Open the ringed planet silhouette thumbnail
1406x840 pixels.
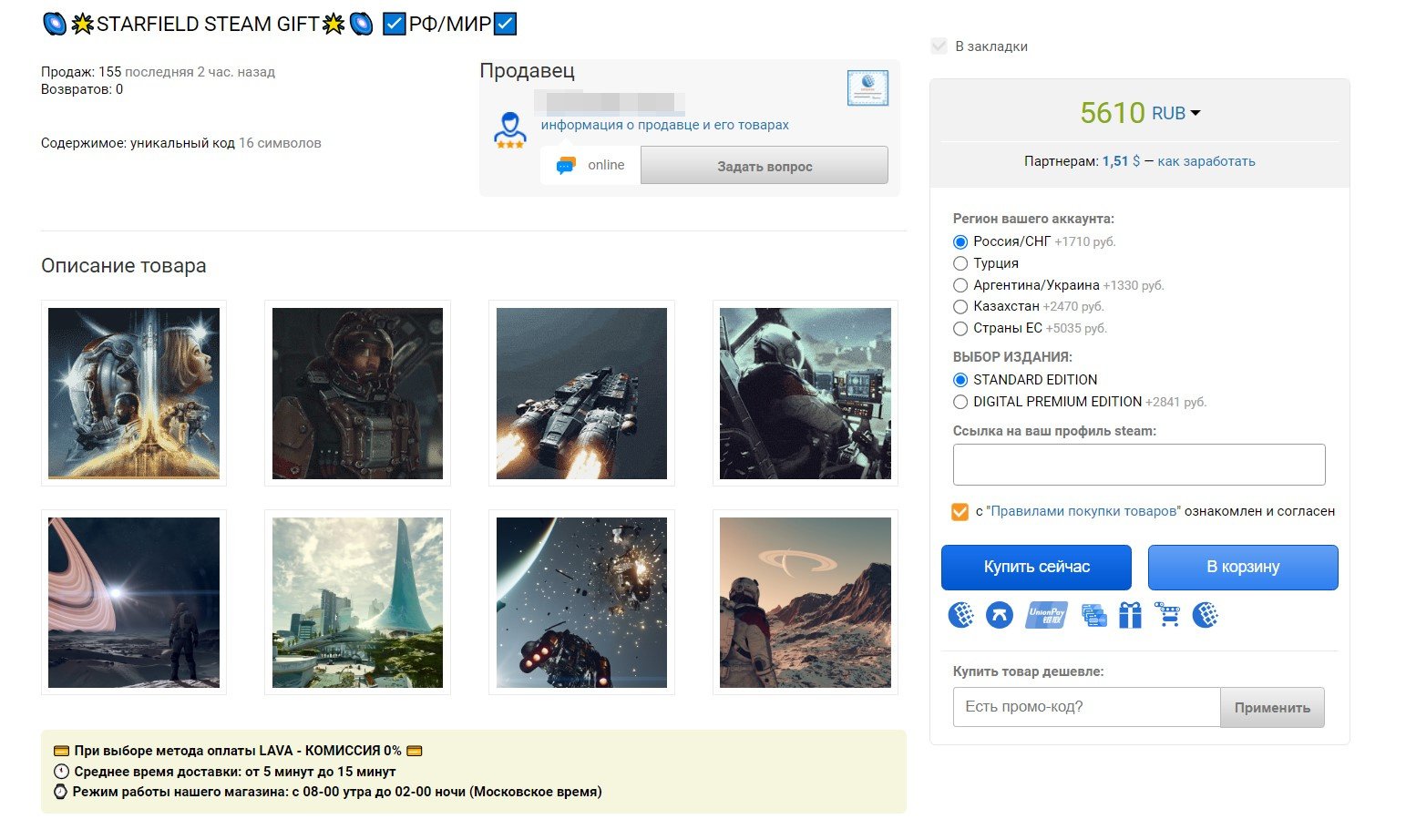click(x=134, y=602)
